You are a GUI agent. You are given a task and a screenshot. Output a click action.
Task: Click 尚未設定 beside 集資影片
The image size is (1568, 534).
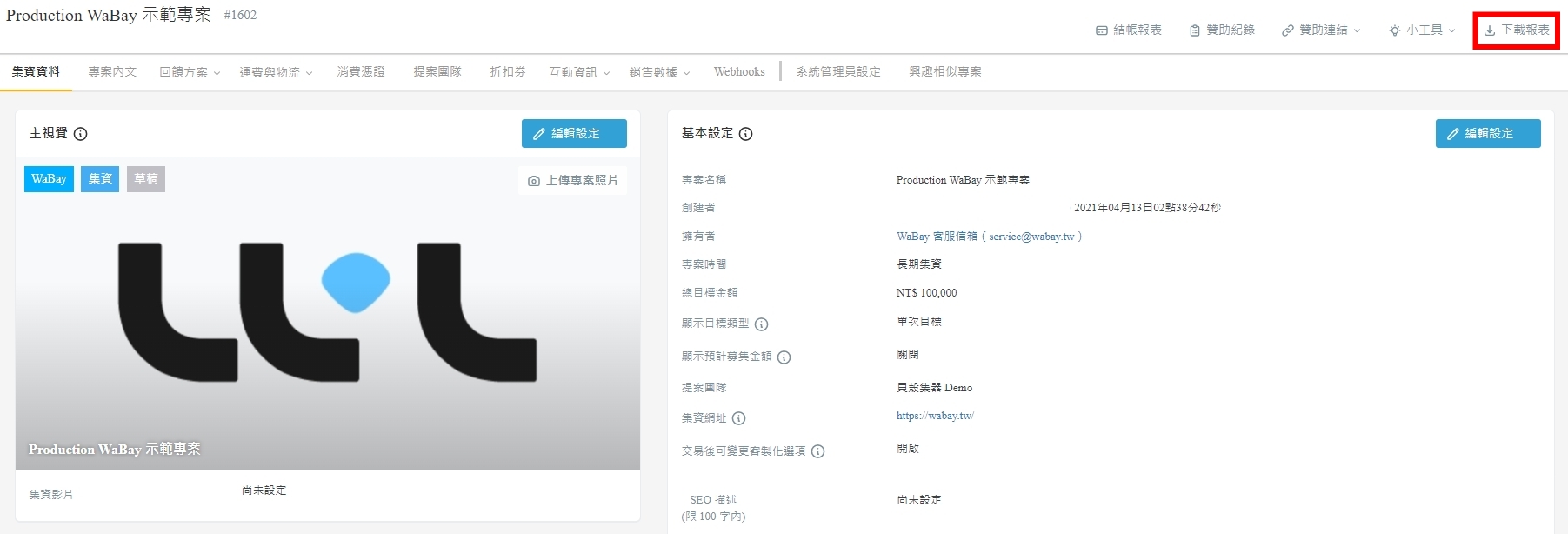264,491
